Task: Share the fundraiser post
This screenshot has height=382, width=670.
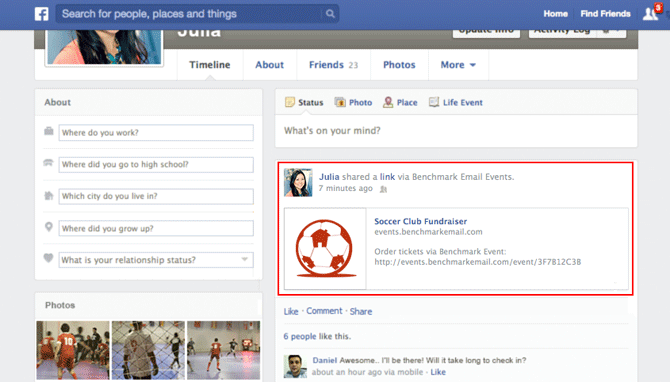Action: [361, 311]
